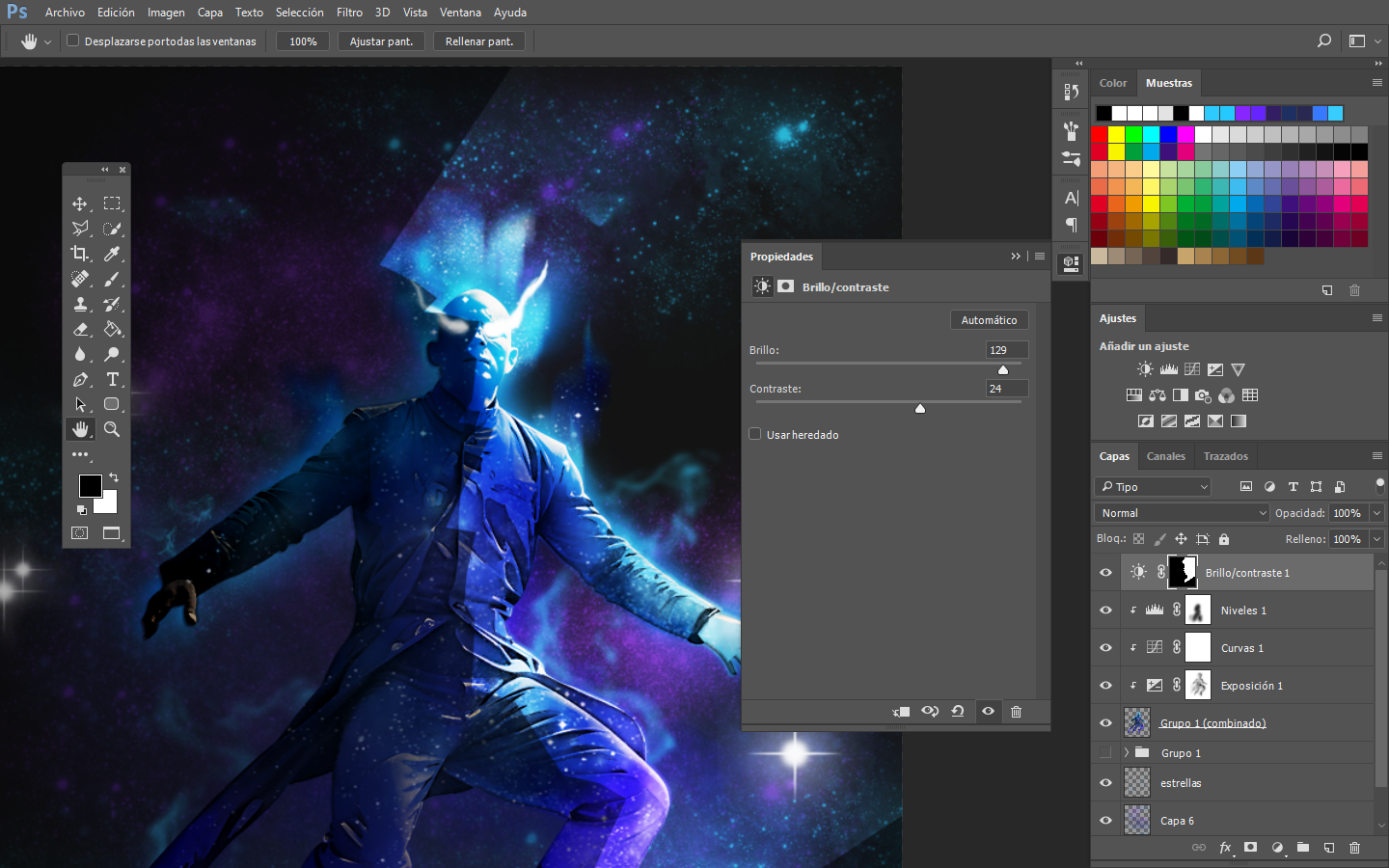Add a Curves adjustment from Ajustes panel
The width and height of the screenshot is (1389, 868).
point(1192,369)
